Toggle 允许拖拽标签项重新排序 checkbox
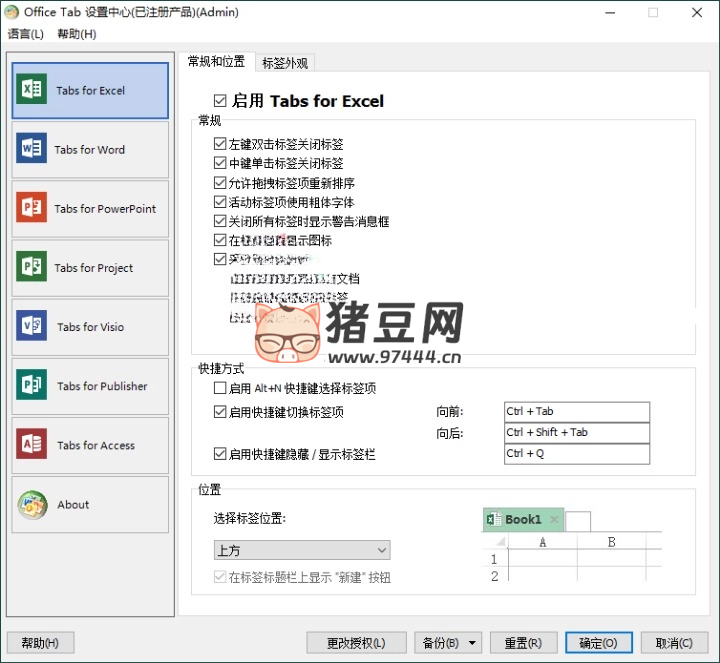 (220, 182)
